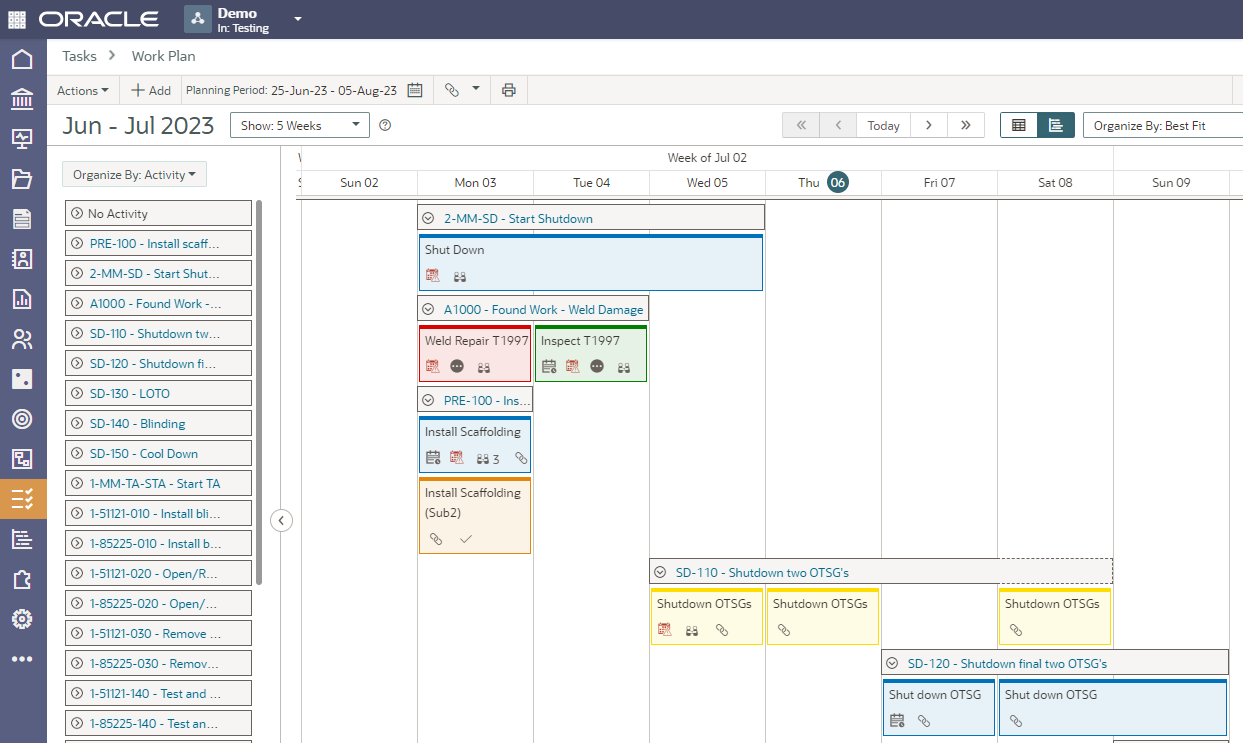Open the Show: 5 Weeks dropdown
Viewport: 1243px width, 743px height.
[x=299, y=125]
